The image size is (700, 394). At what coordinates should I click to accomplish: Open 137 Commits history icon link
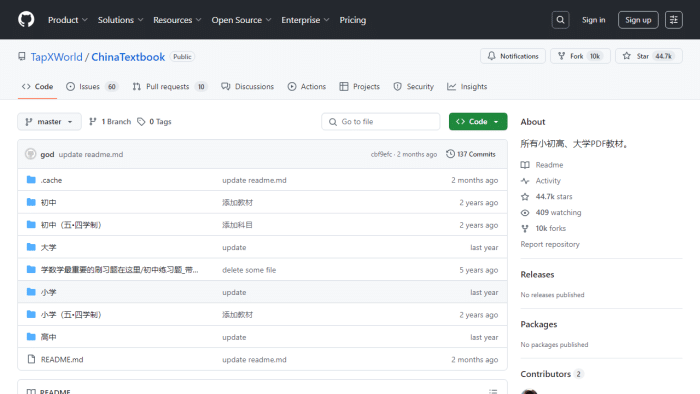pos(471,154)
